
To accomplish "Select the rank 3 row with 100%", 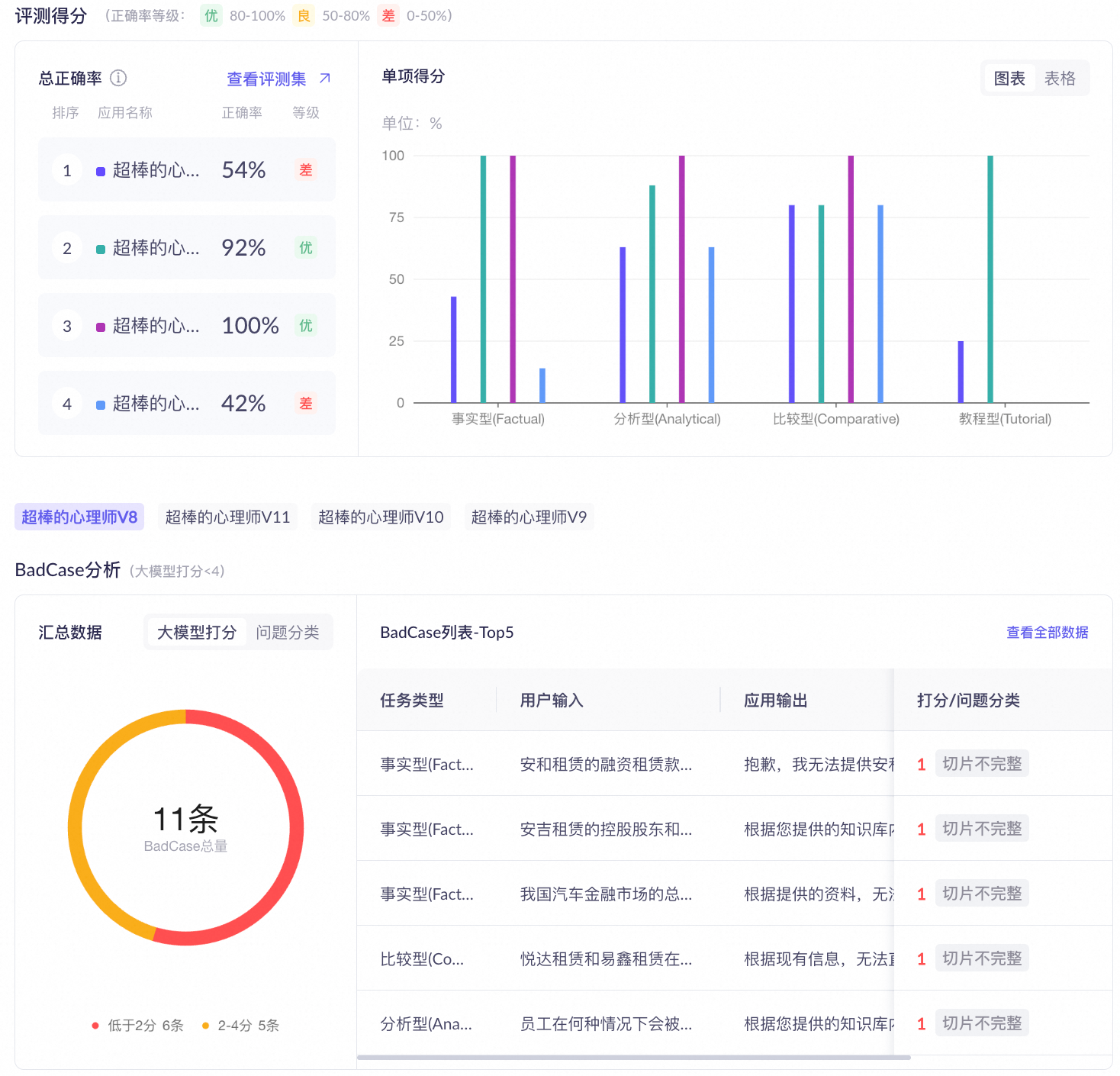I will [x=187, y=325].
